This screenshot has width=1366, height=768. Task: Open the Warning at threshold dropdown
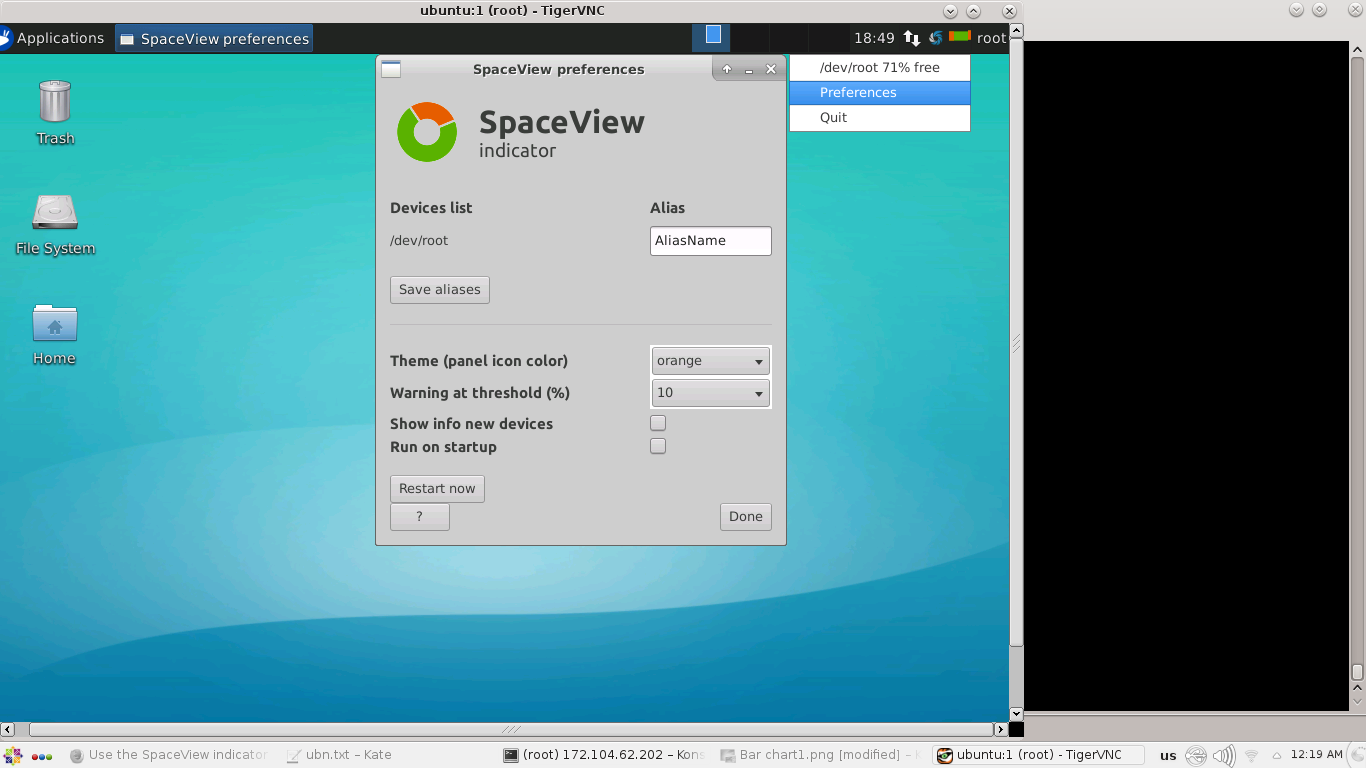[711, 393]
